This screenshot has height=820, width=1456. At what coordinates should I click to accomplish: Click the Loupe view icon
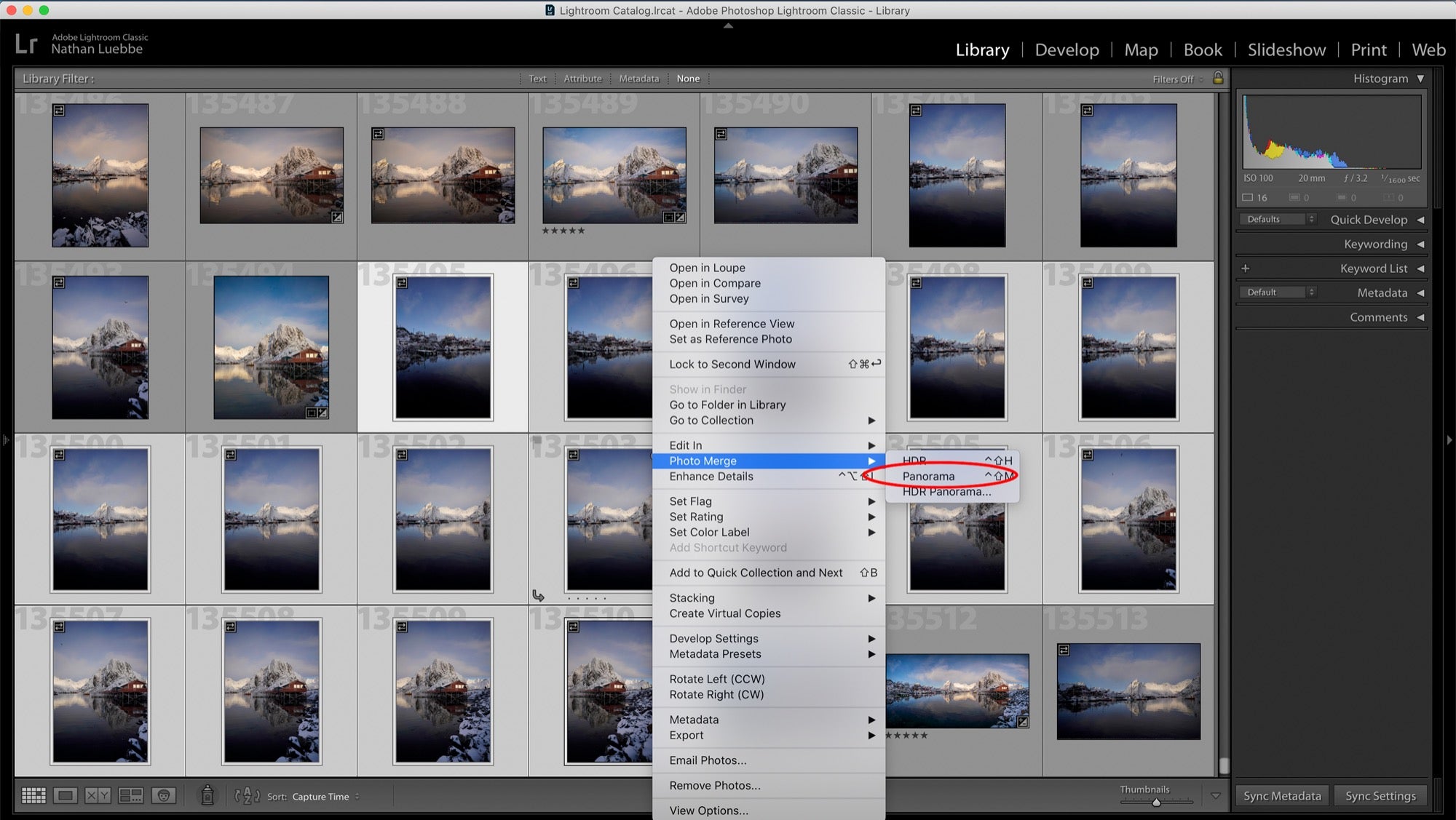coord(65,795)
